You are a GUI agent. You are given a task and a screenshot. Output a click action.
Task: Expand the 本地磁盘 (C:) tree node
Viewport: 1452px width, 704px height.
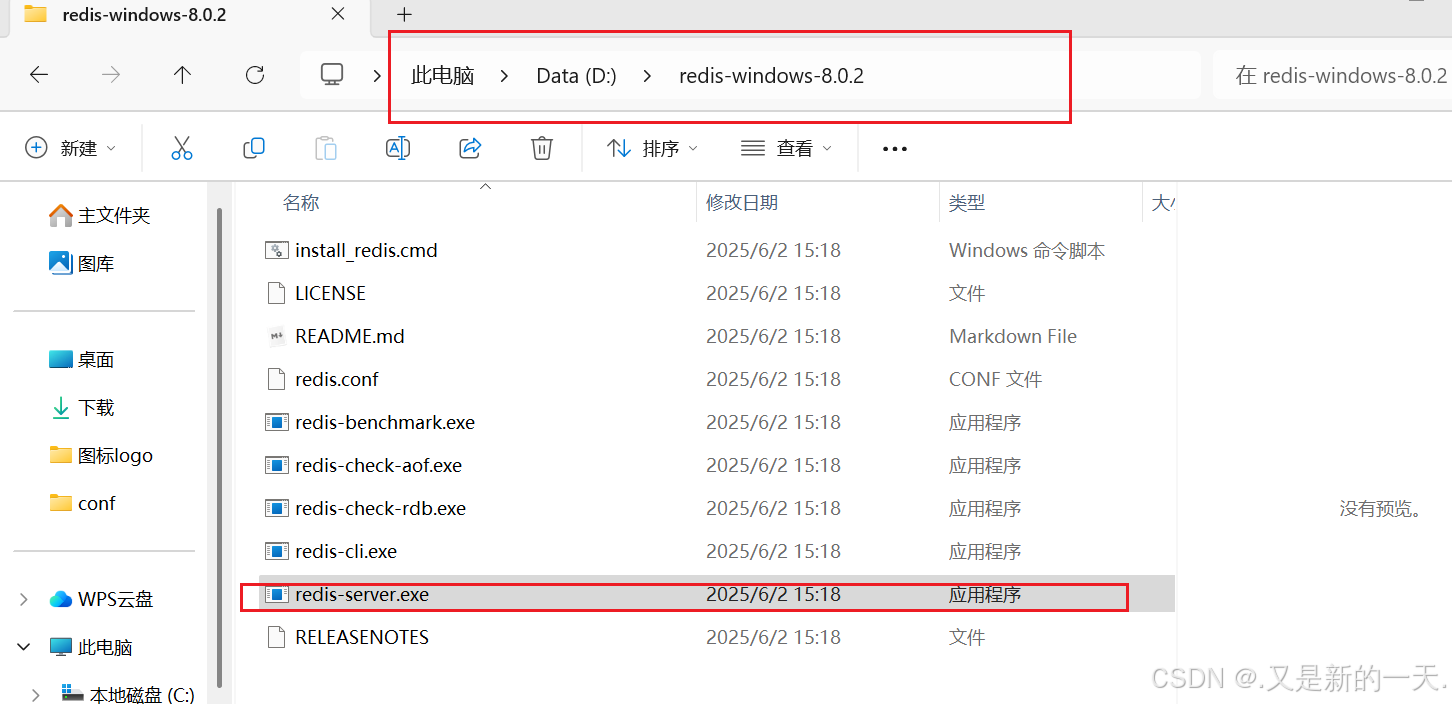coord(36,694)
